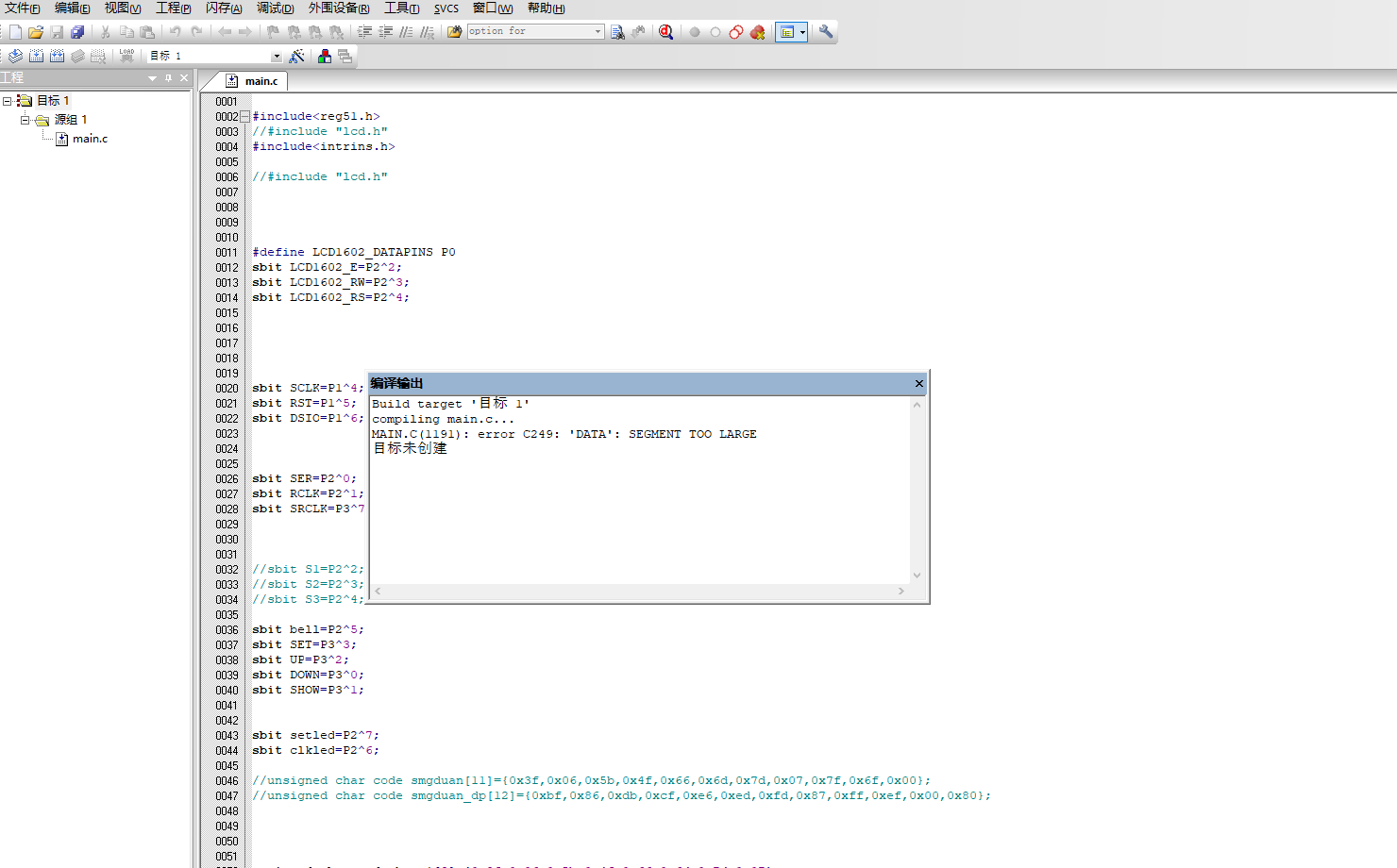Screen dimensions: 1397x868
Task: Kill all breakpoints with the red X icon
Action: tap(757, 32)
